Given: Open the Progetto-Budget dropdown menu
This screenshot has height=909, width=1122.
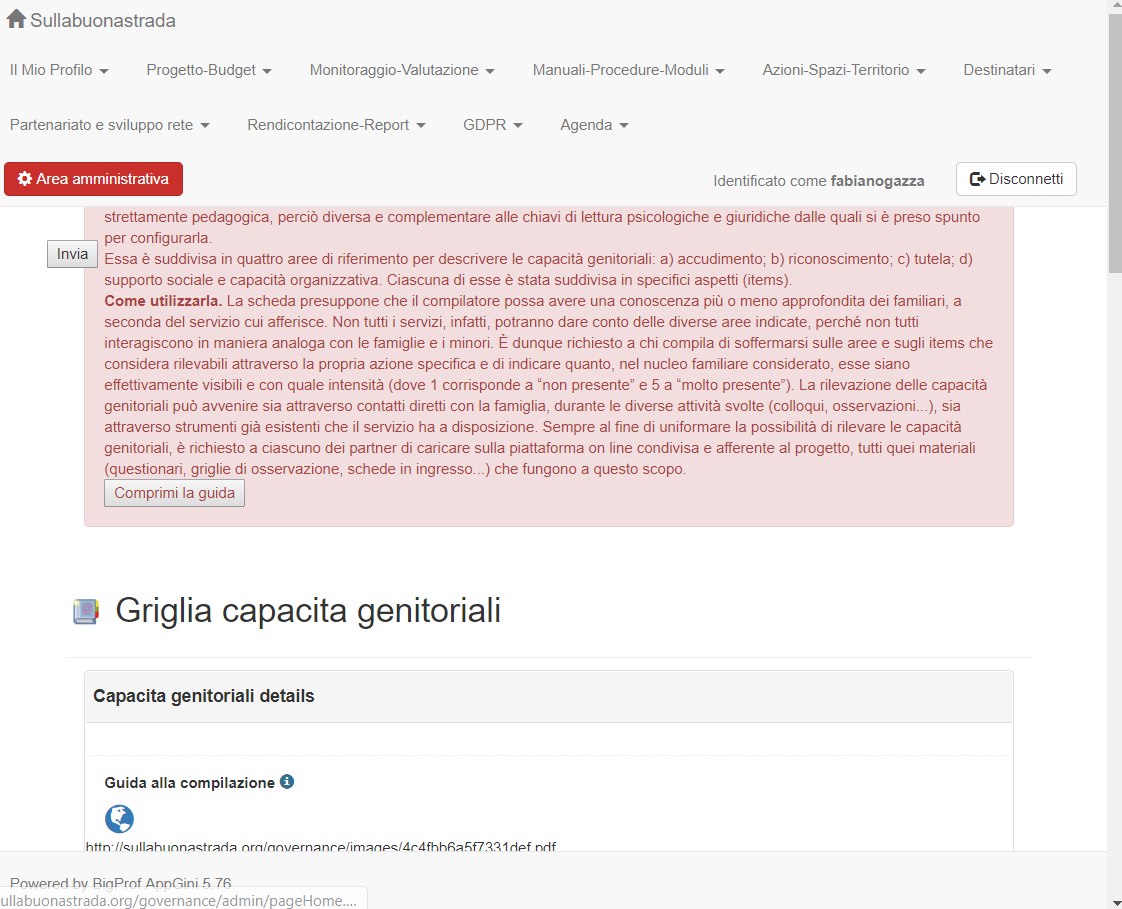Looking at the screenshot, I should [x=209, y=70].
